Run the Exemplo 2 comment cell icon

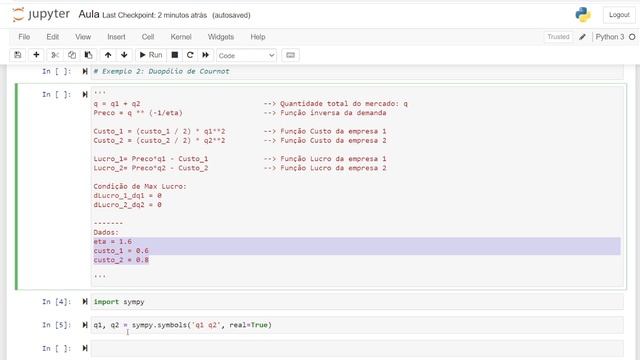[x=85, y=71]
